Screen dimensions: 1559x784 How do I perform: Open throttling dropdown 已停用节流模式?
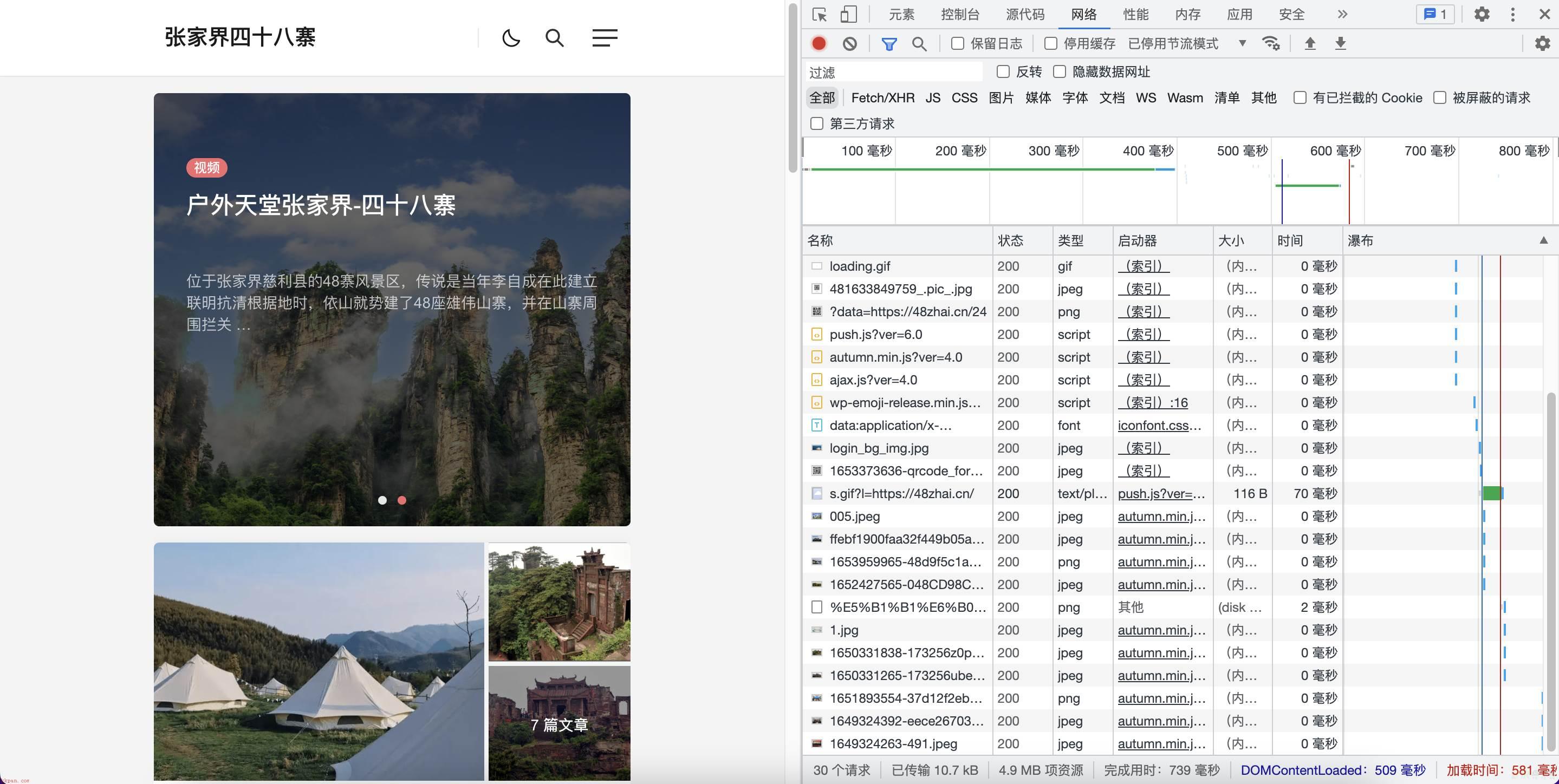coord(1187,43)
